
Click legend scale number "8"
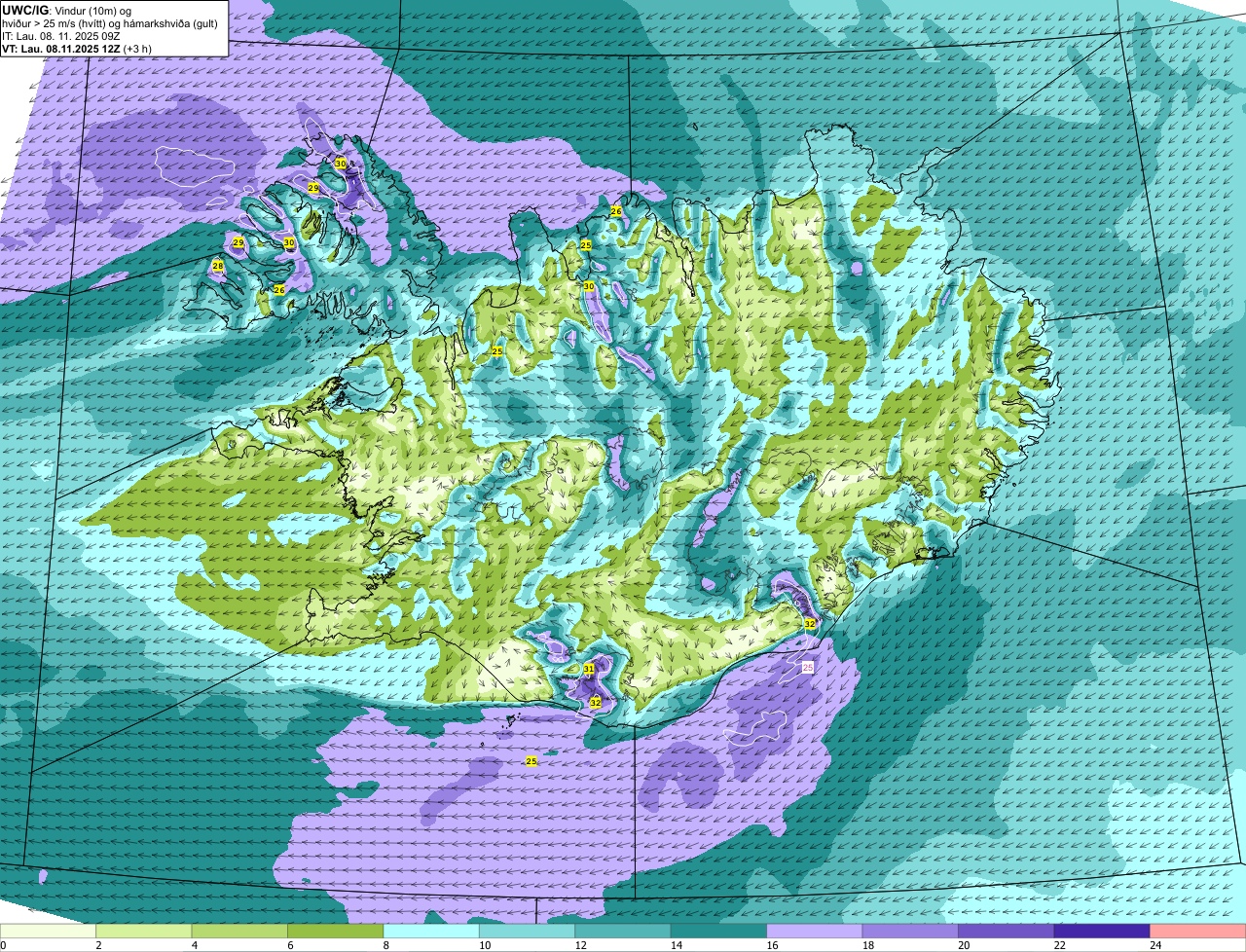[x=385, y=944]
